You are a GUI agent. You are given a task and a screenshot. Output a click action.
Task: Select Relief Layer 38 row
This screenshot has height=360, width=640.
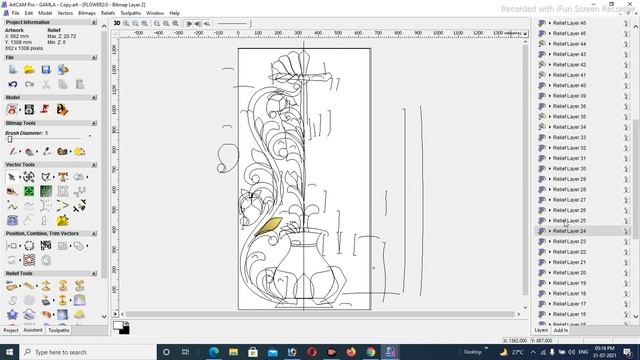pyautogui.click(x=582, y=106)
